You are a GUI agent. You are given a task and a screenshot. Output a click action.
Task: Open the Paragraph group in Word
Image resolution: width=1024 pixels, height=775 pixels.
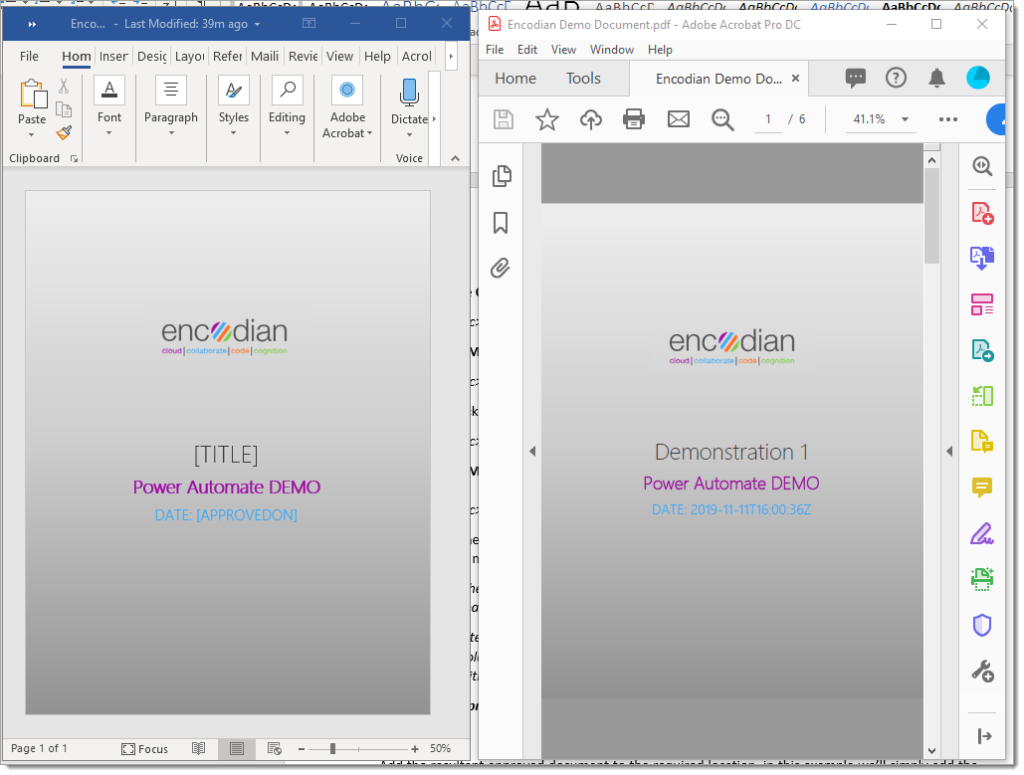[171, 106]
